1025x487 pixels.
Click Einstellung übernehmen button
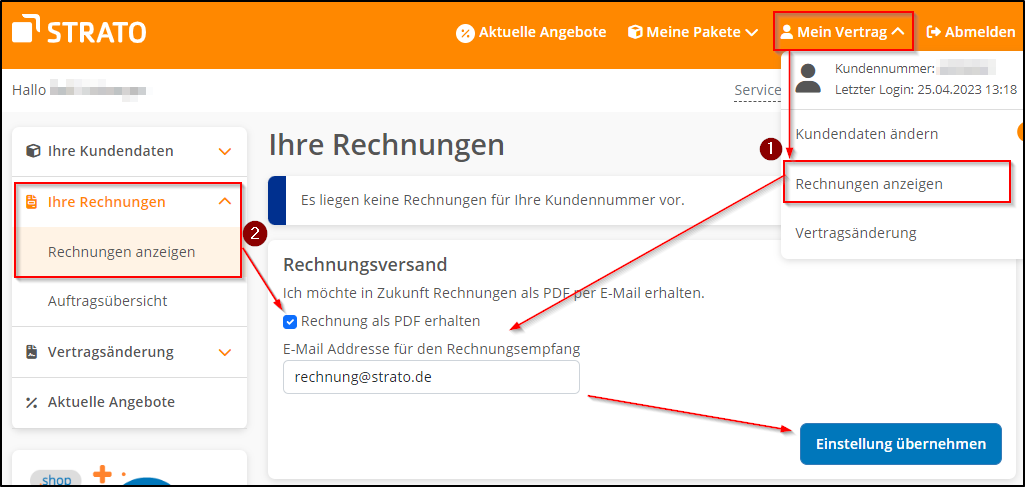click(x=901, y=444)
